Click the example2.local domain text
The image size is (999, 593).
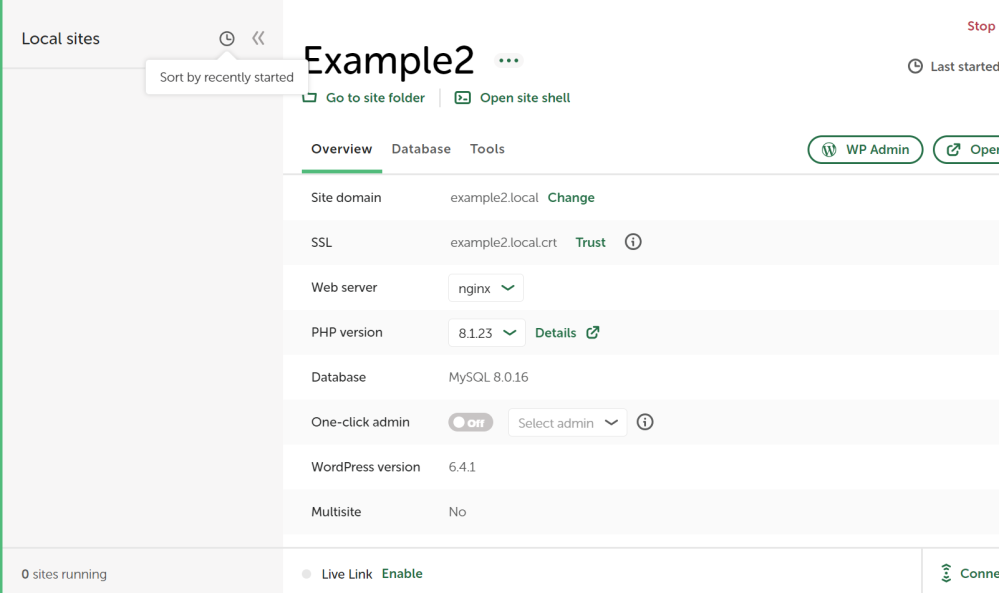pyautogui.click(x=494, y=197)
